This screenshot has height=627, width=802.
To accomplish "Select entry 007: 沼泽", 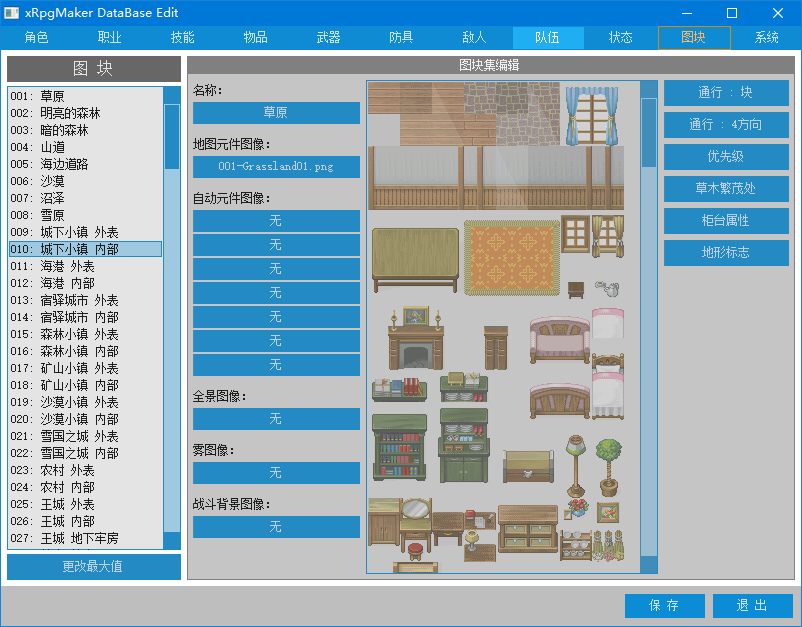I will click(x=86, y=198).
